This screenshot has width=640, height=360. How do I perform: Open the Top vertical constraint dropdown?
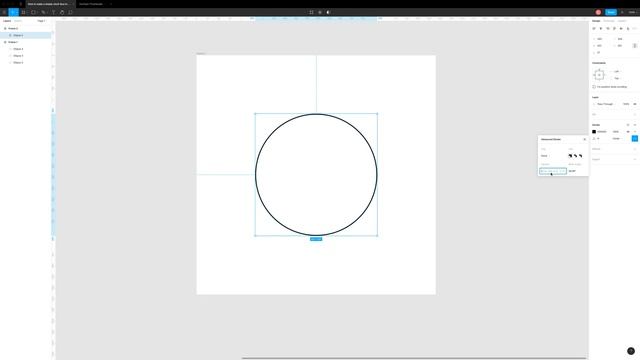point(617,78)
